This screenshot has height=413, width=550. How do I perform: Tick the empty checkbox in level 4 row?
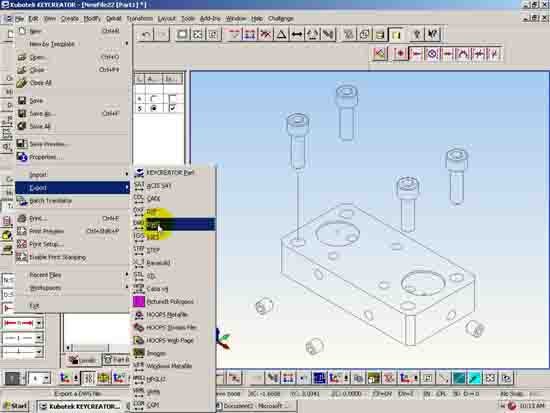[172, 99]
